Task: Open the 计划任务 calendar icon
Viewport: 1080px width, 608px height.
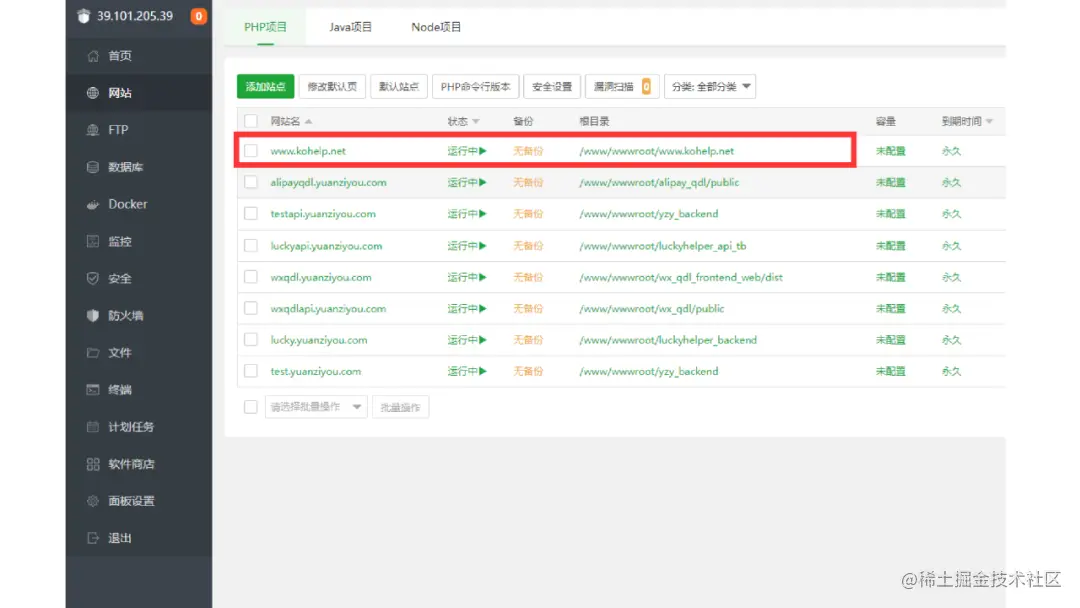Action: pos(93,427)
